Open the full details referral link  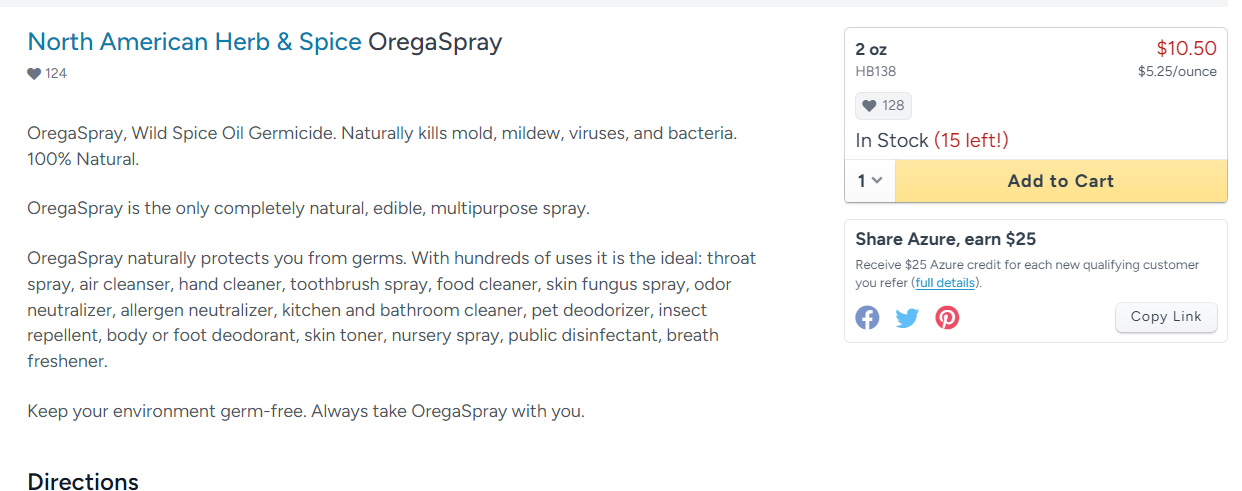tap(944, 283)
